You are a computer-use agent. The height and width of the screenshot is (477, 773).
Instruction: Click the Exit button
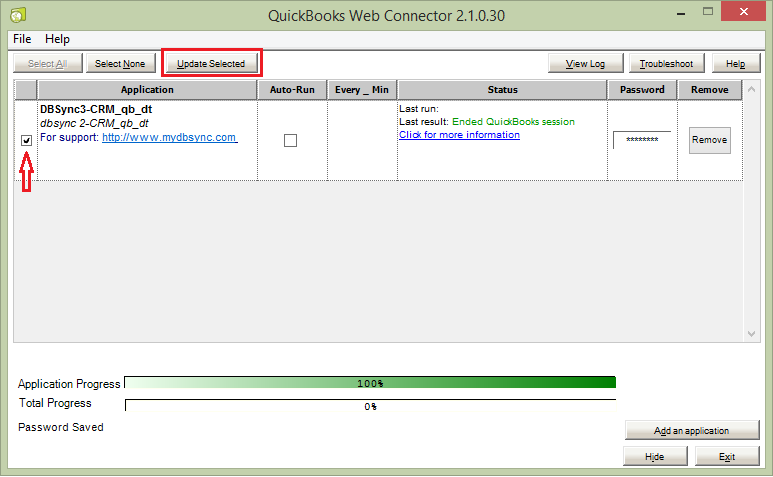pos(727,456)
